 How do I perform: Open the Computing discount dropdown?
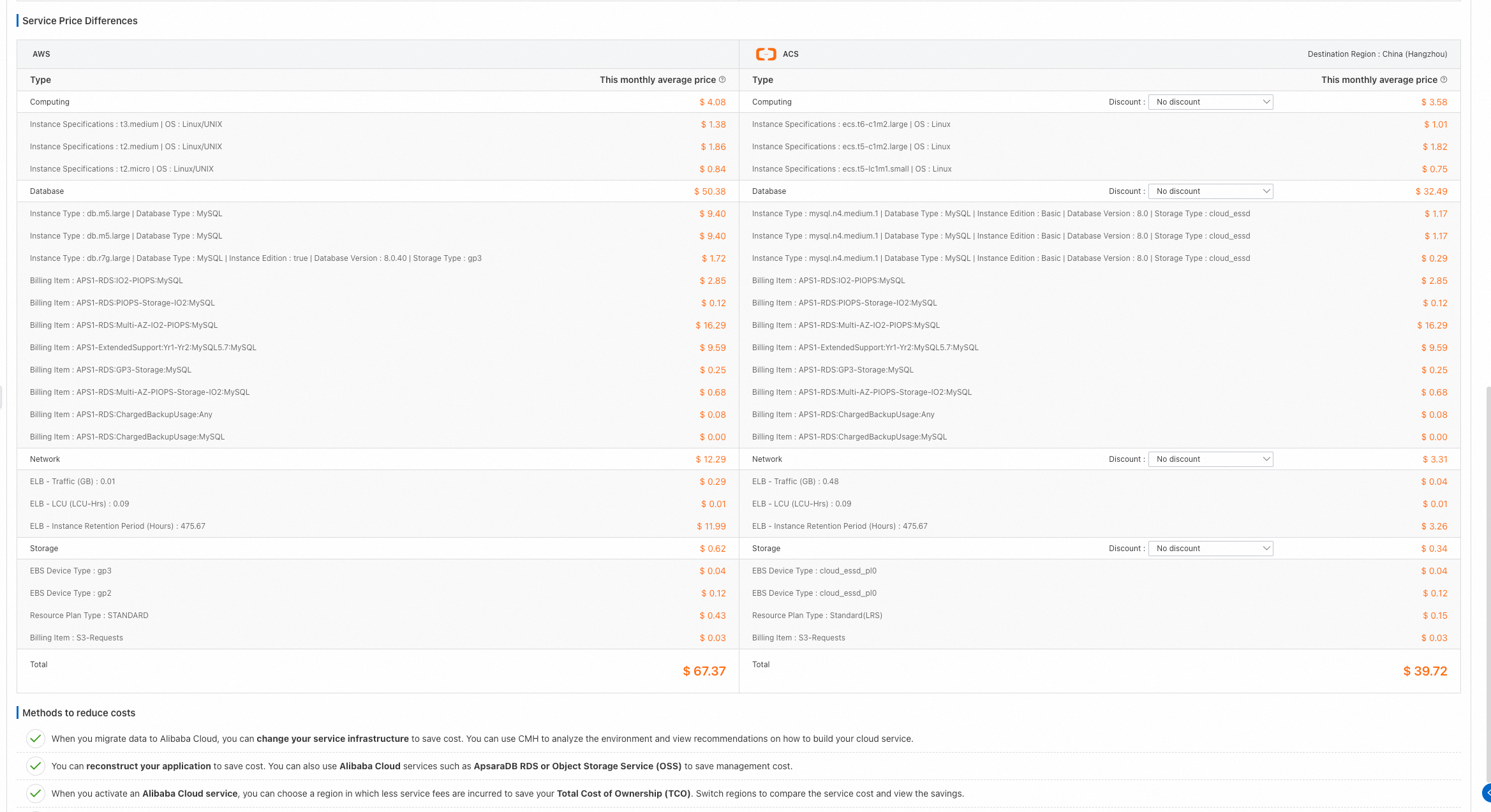click(x=1210, y=102)
